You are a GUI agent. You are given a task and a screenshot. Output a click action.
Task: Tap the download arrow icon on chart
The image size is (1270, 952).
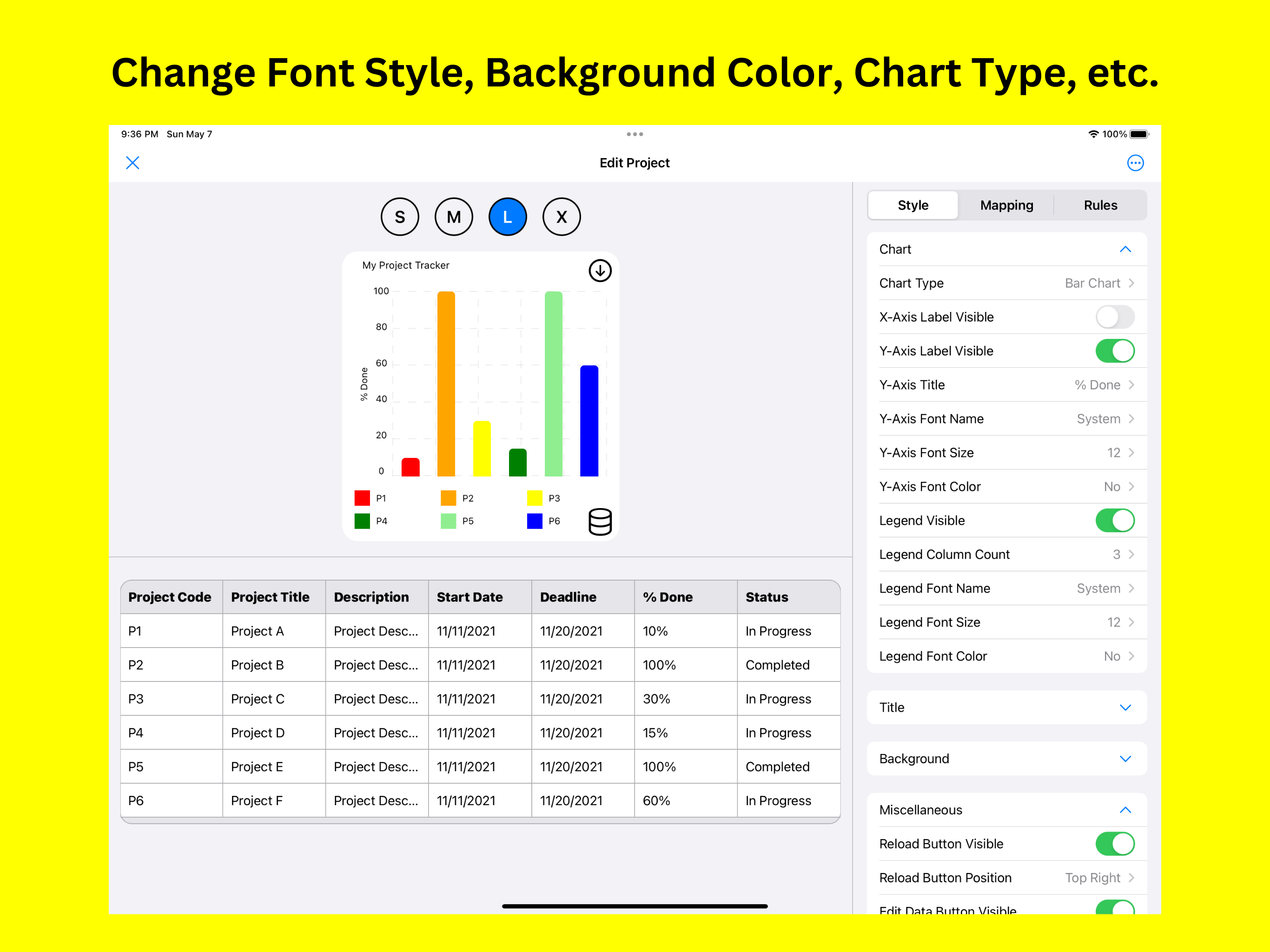click(600, 271)
